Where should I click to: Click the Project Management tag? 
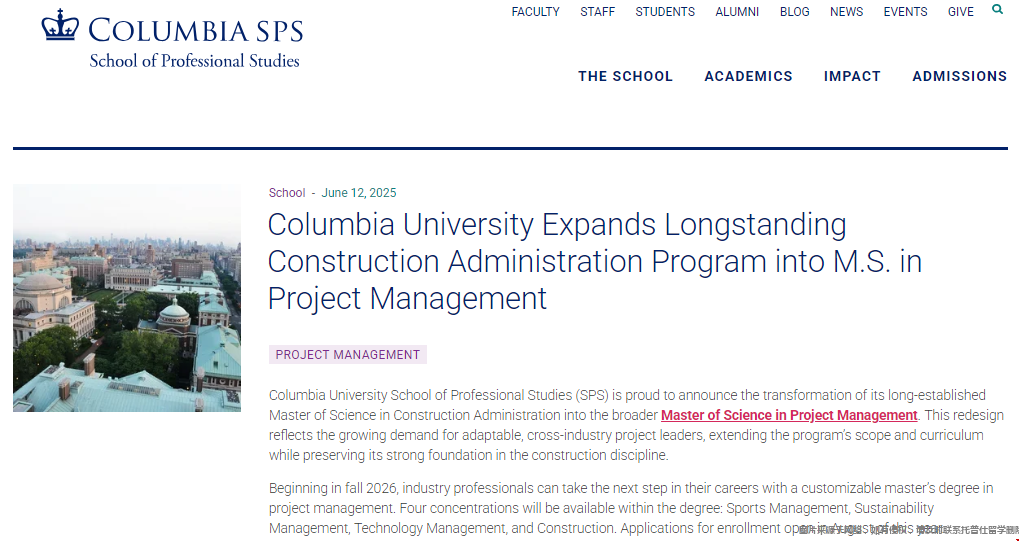tap(347, 355)
